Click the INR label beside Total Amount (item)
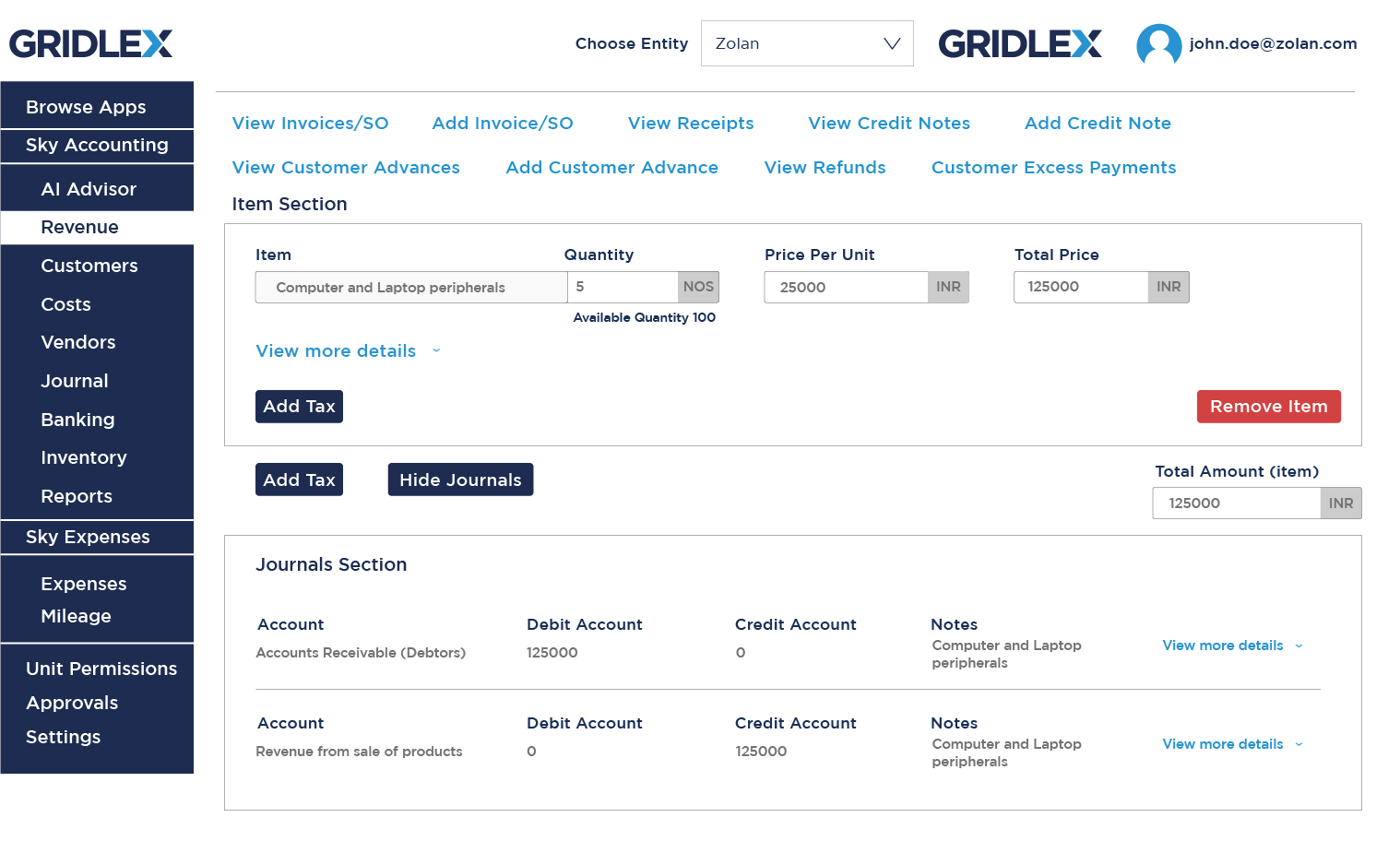The image size is (1400, 841). coord(1341,503)
